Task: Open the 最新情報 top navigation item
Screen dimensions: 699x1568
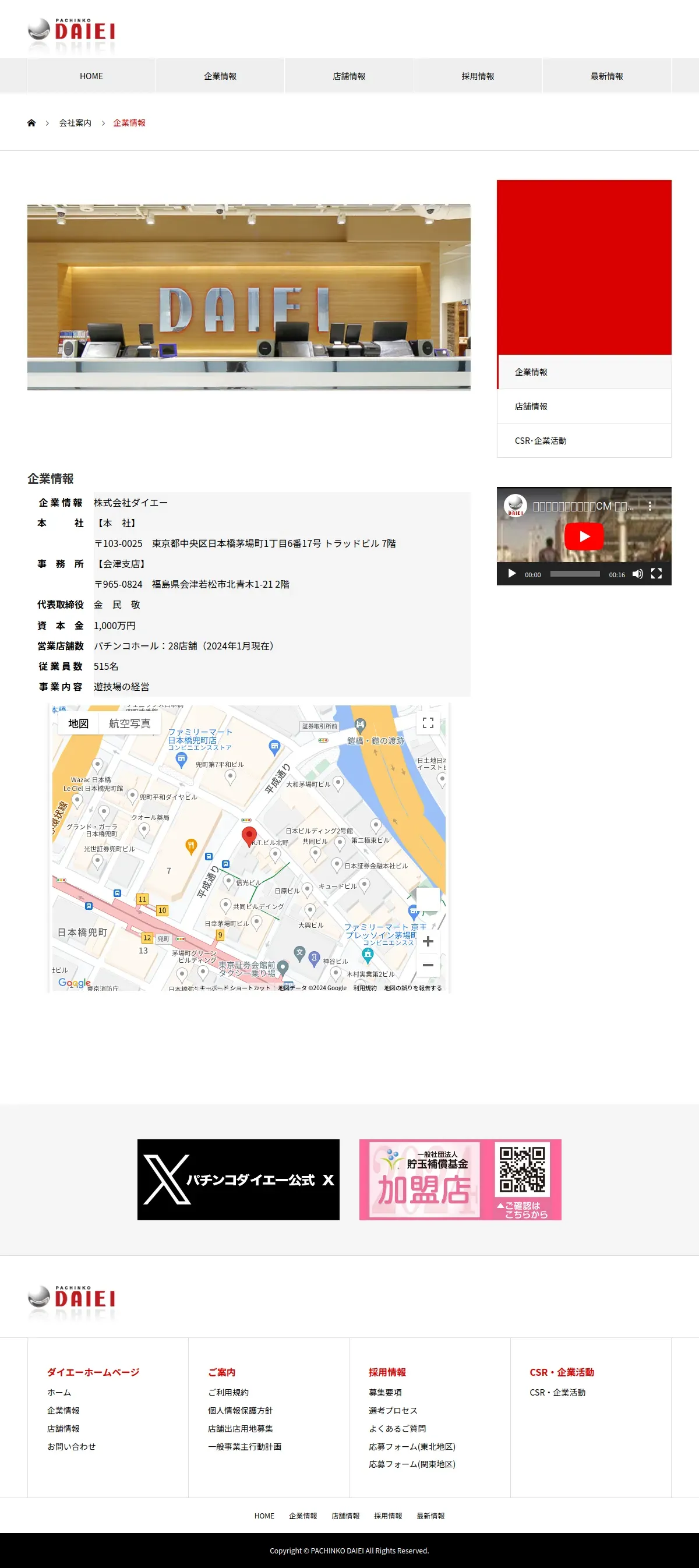Action: 606,76
